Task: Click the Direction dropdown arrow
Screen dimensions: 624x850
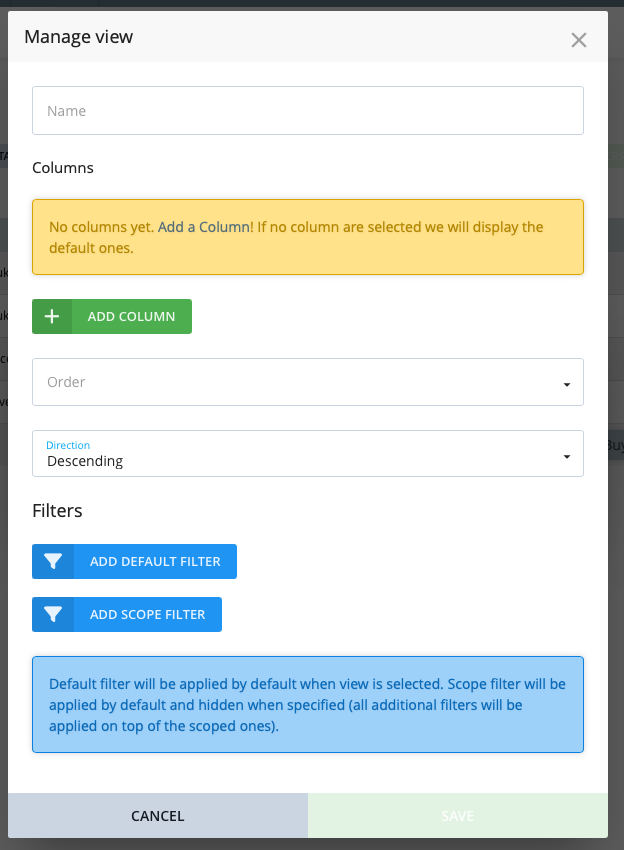Action: [567, 456]
